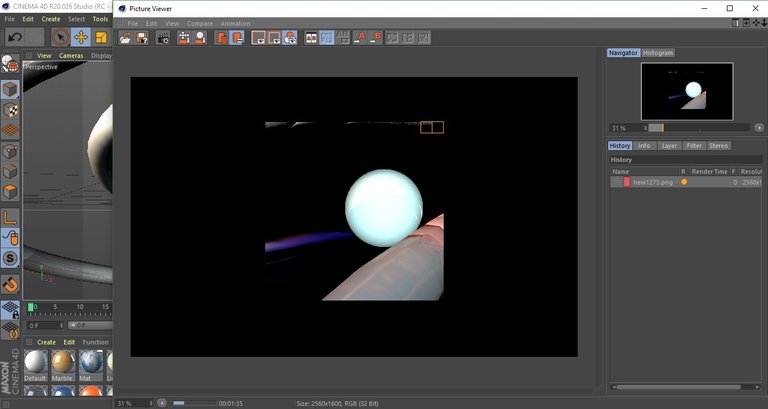This screenshot has height=409, width=768.
Task: Enable the AB compare icon
Action: tap(311, 38)
